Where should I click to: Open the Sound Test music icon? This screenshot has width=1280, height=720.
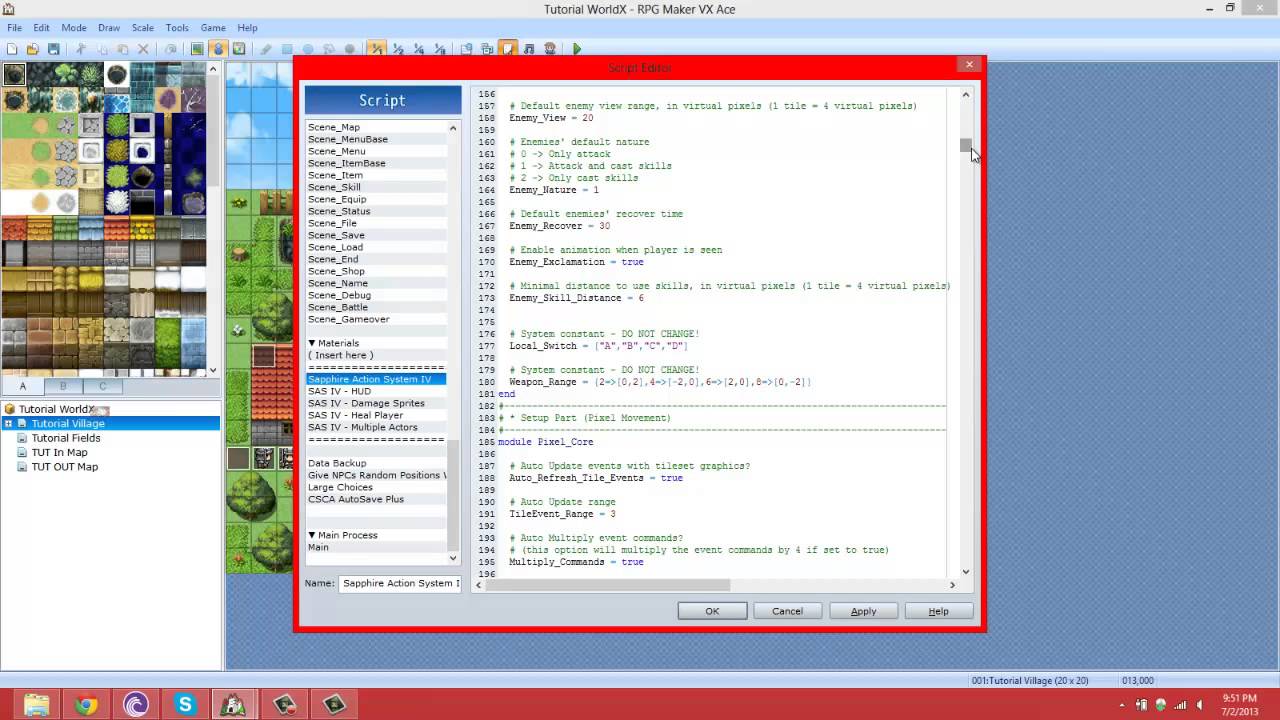coord(529,49)
